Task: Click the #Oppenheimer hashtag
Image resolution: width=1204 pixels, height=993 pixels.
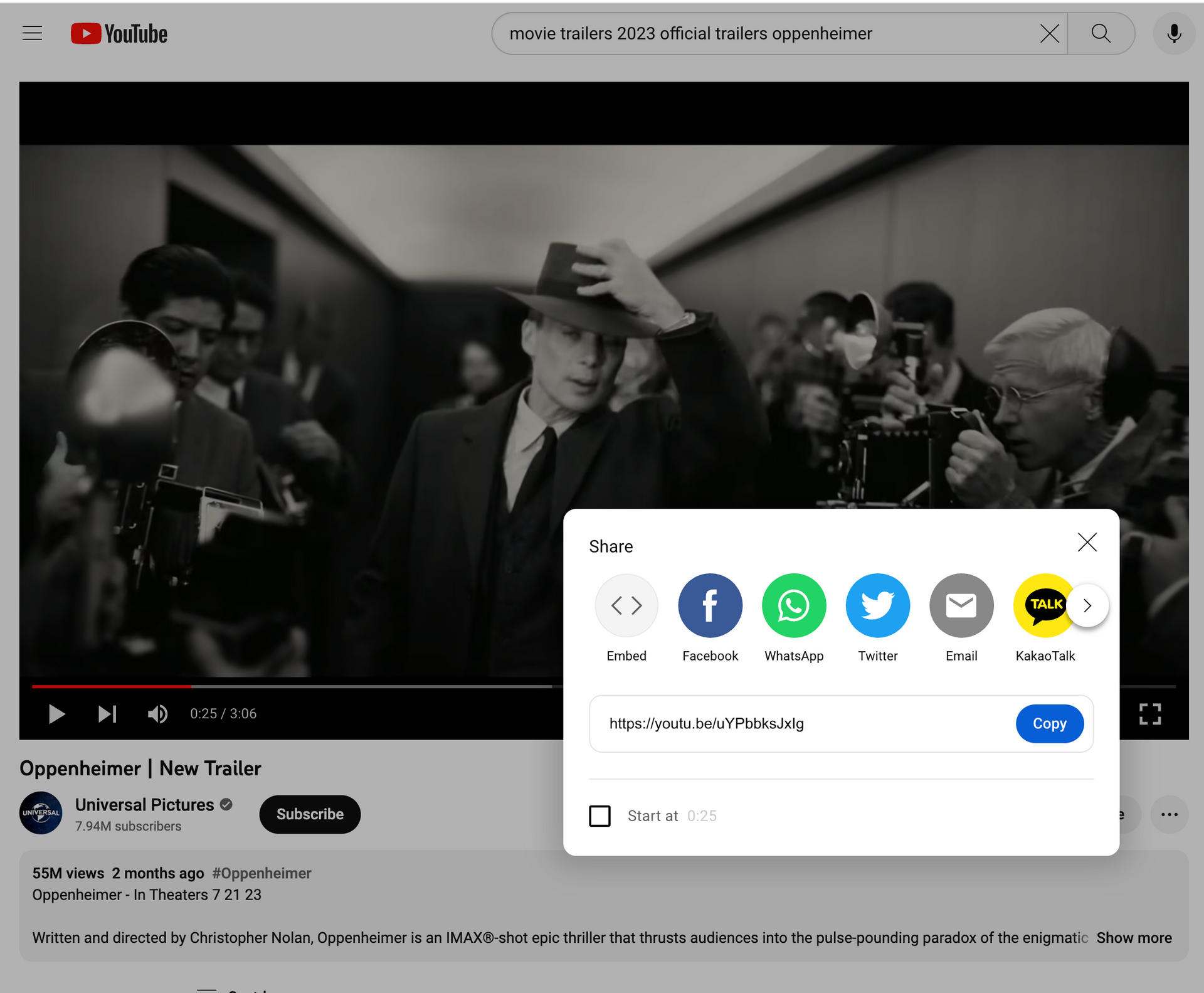Action: pos(261,873)
